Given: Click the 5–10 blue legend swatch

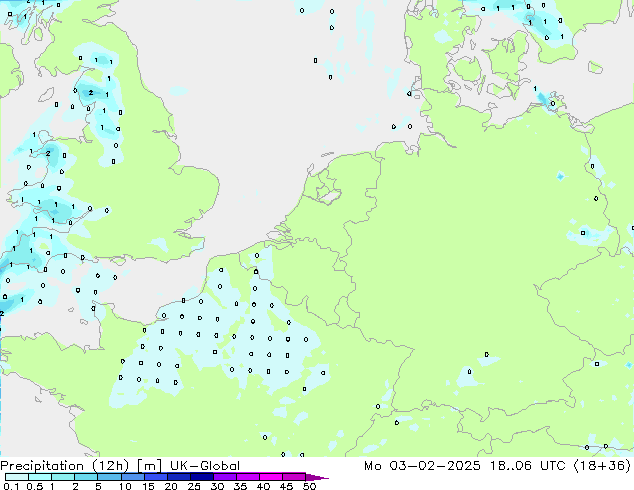Looking at the screenshot, I should click(110, 477).
